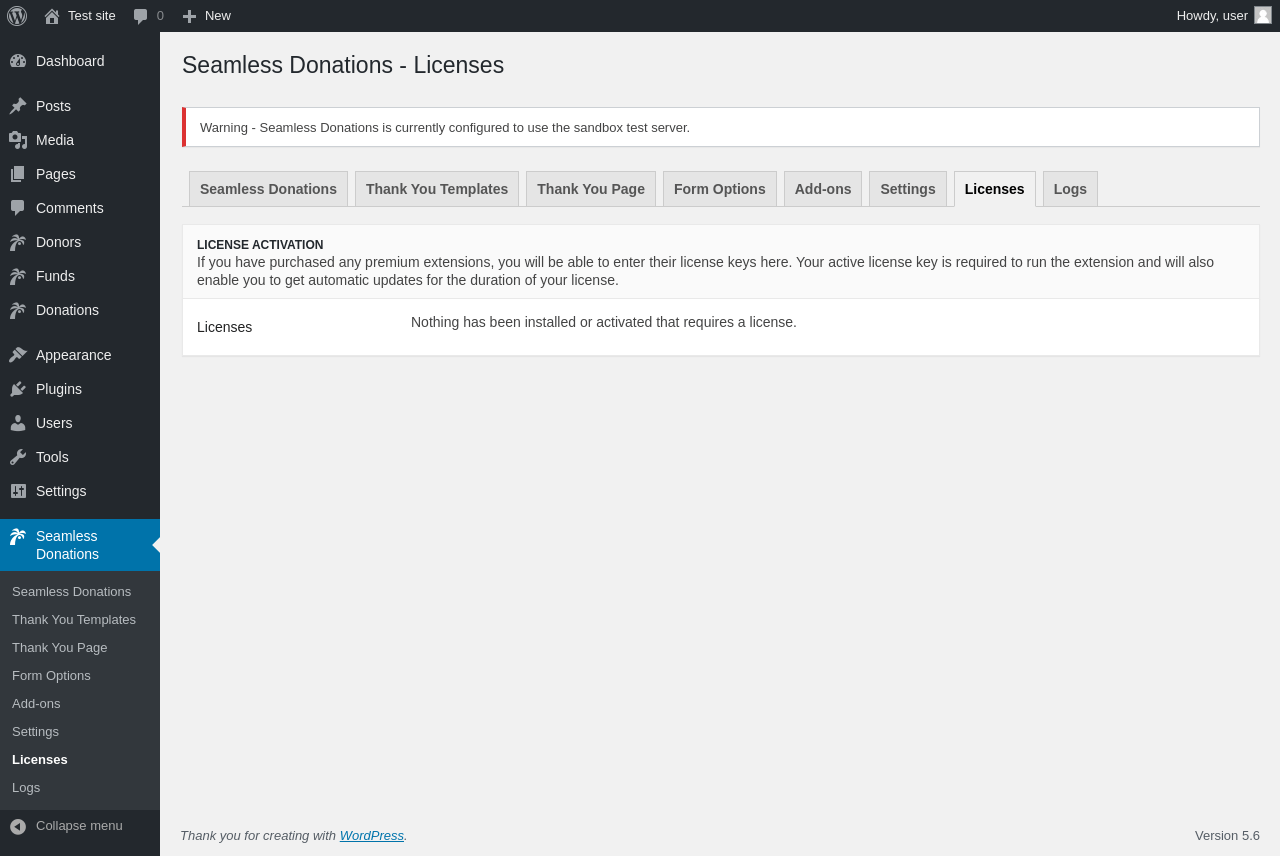
Task: Open the Seamless Donations tab
Action: pos(268,189)
